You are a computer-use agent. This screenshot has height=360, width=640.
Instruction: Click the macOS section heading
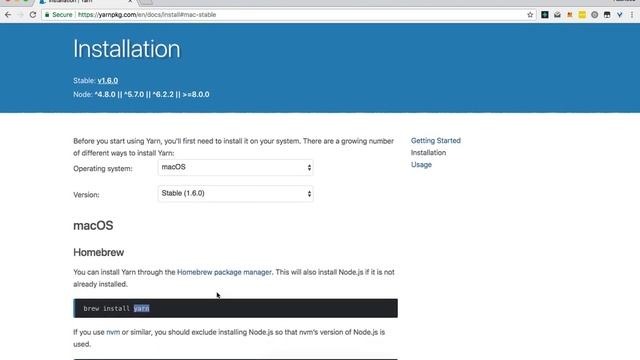tap(93, 226)
